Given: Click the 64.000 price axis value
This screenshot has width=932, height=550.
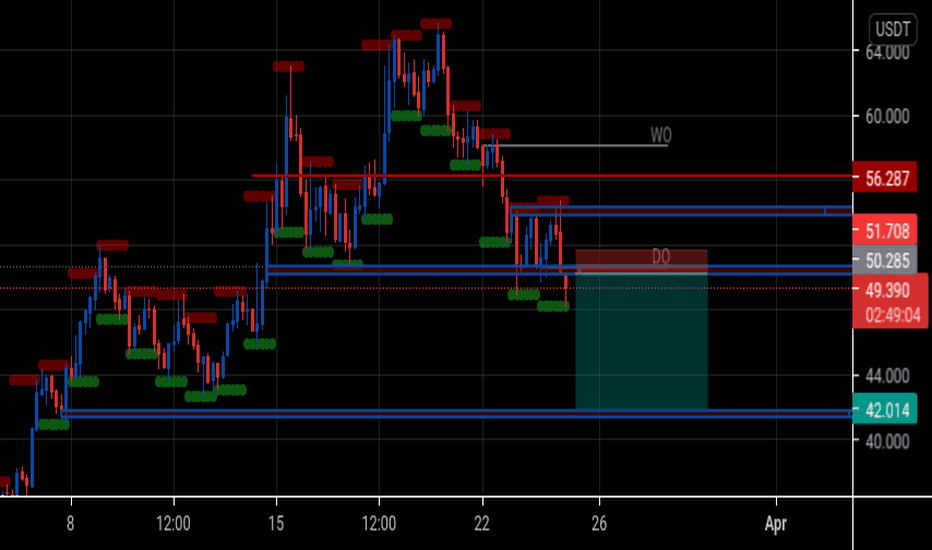Looking at the screenshot, I should 887,52.
